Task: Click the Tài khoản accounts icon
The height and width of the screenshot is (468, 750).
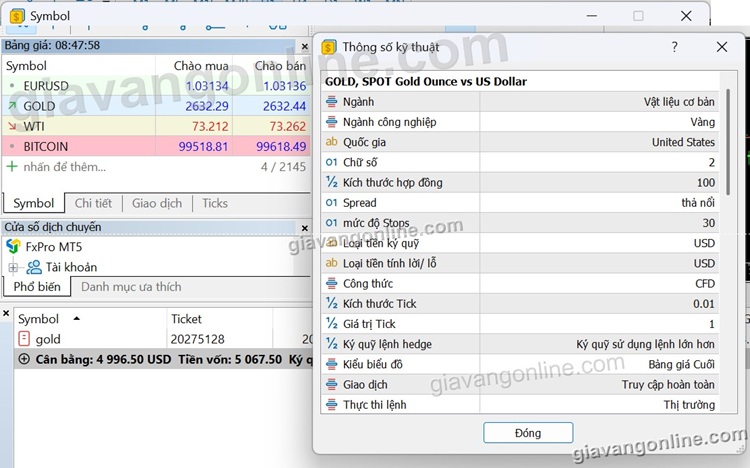Action: (34, 267)
